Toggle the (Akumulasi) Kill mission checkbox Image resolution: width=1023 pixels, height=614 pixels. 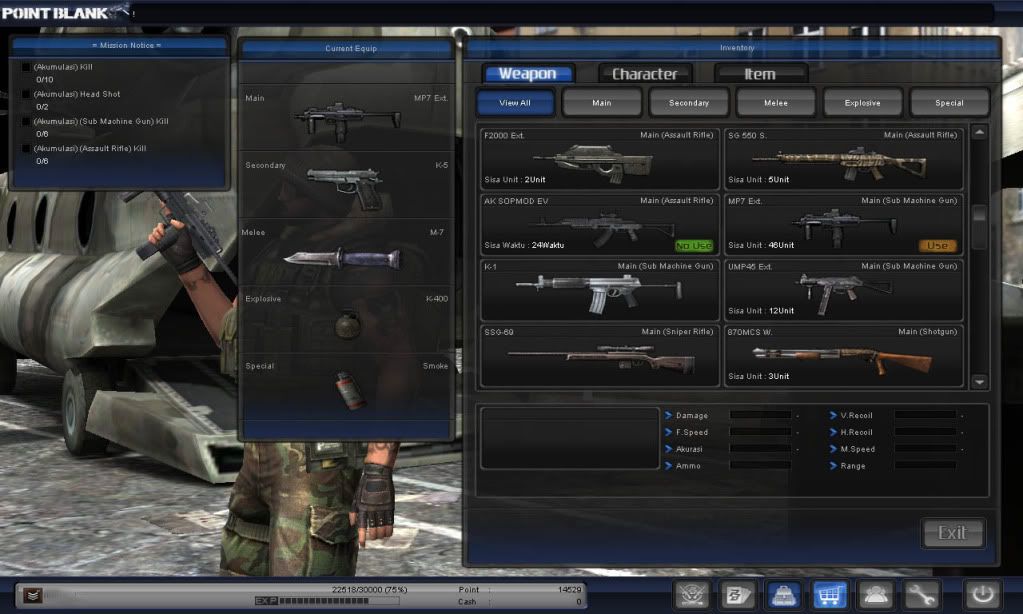coord(26,67)
